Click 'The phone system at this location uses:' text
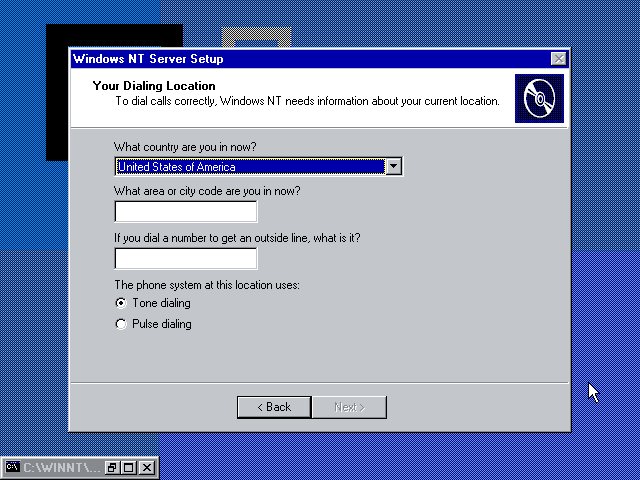Screen dimensions: 640x480 tap(207, 285)
